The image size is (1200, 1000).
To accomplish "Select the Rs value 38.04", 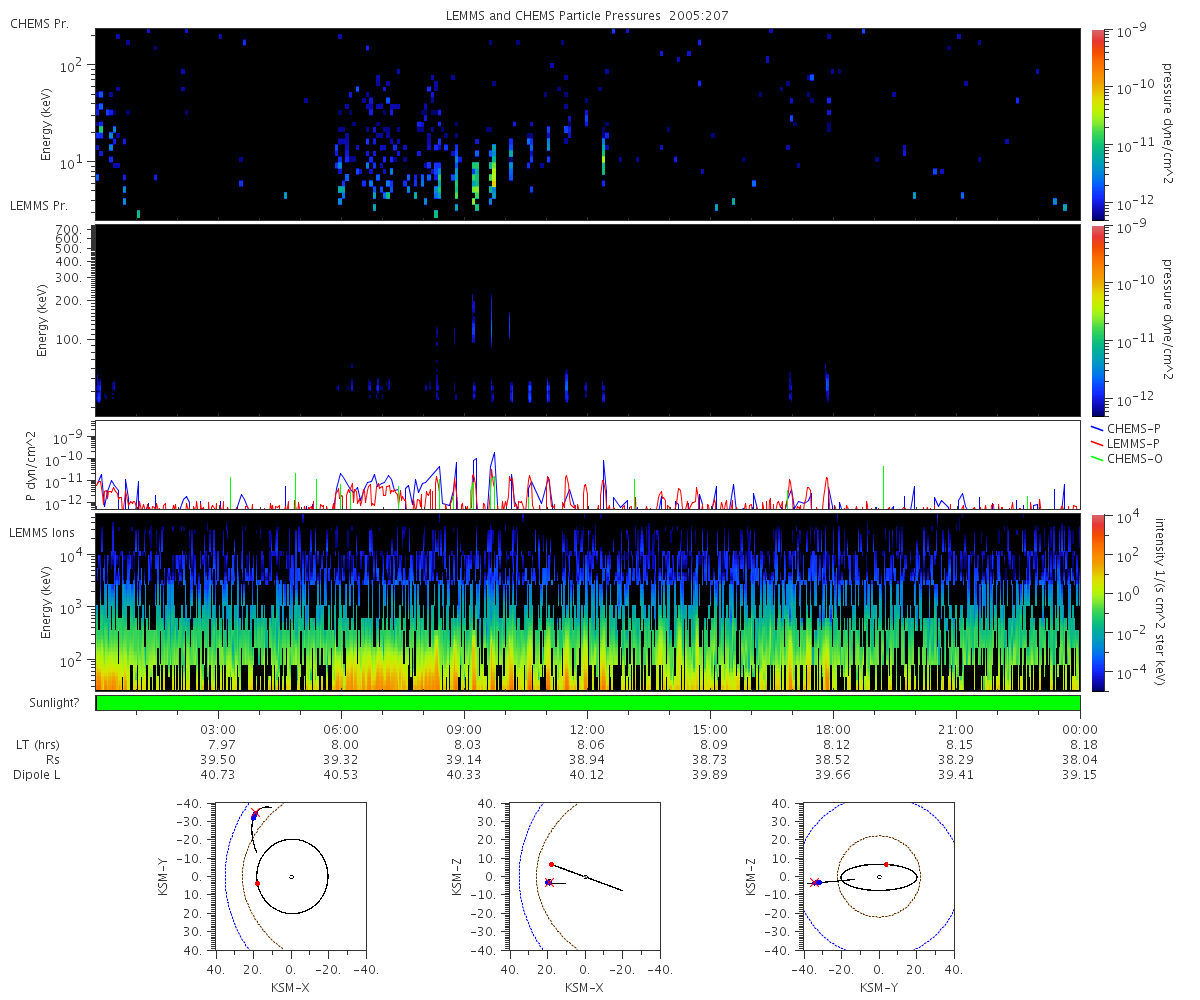I will [x=1080, y=760].
